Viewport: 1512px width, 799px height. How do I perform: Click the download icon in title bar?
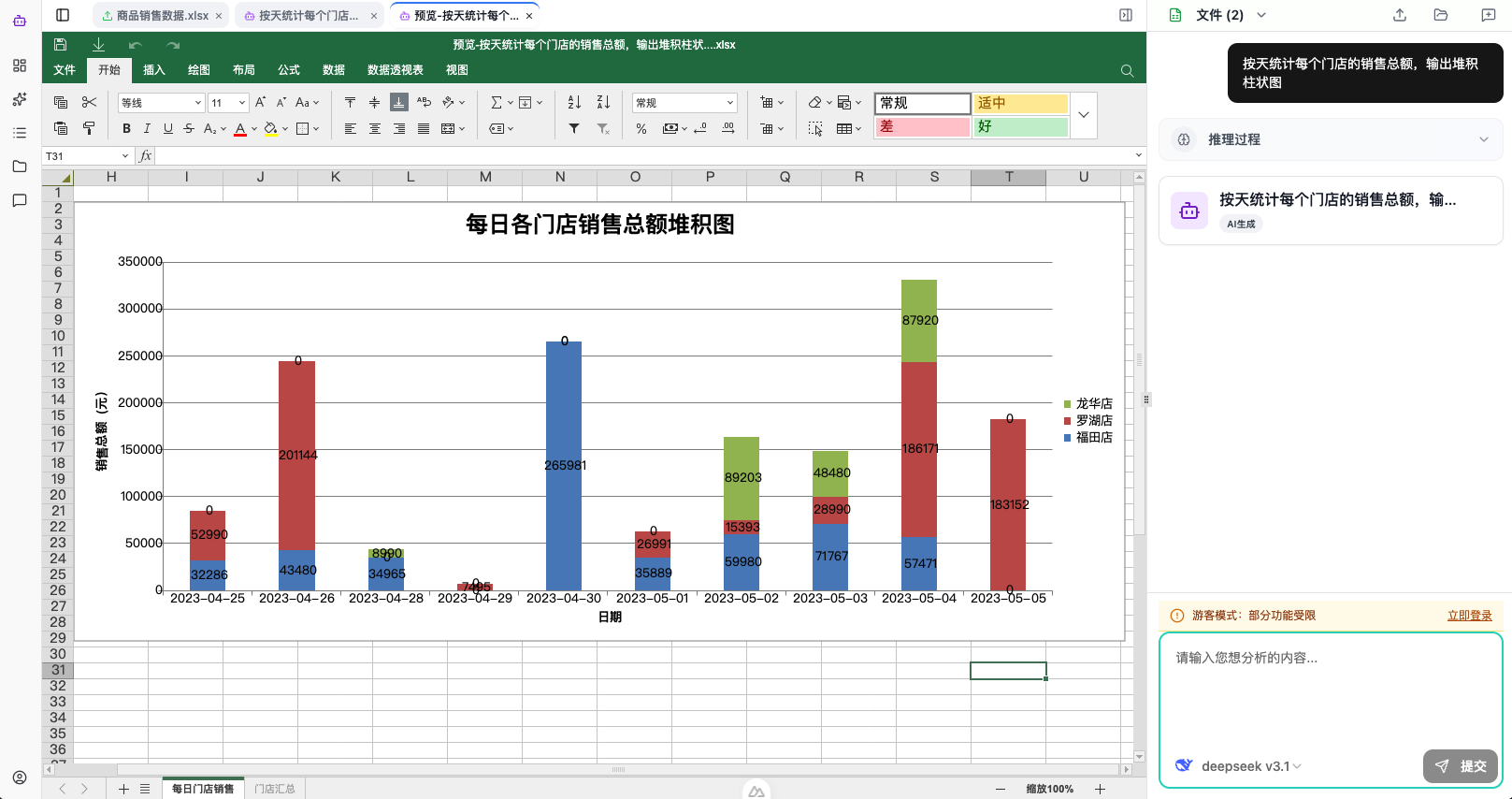(98, 44)
